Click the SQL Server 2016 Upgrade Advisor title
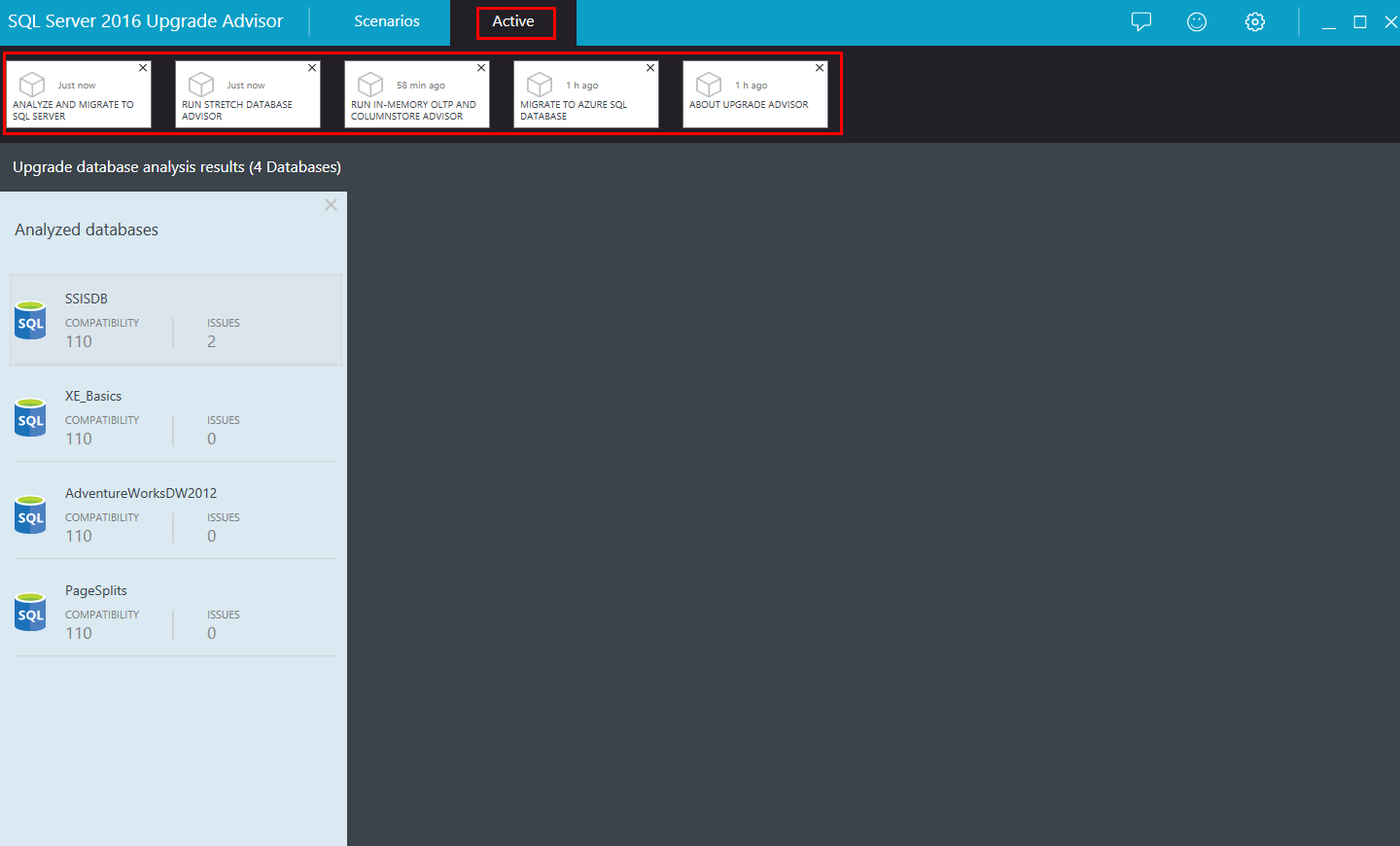The width and height of the screenshot is (1400, 846). tap(146, 21)
